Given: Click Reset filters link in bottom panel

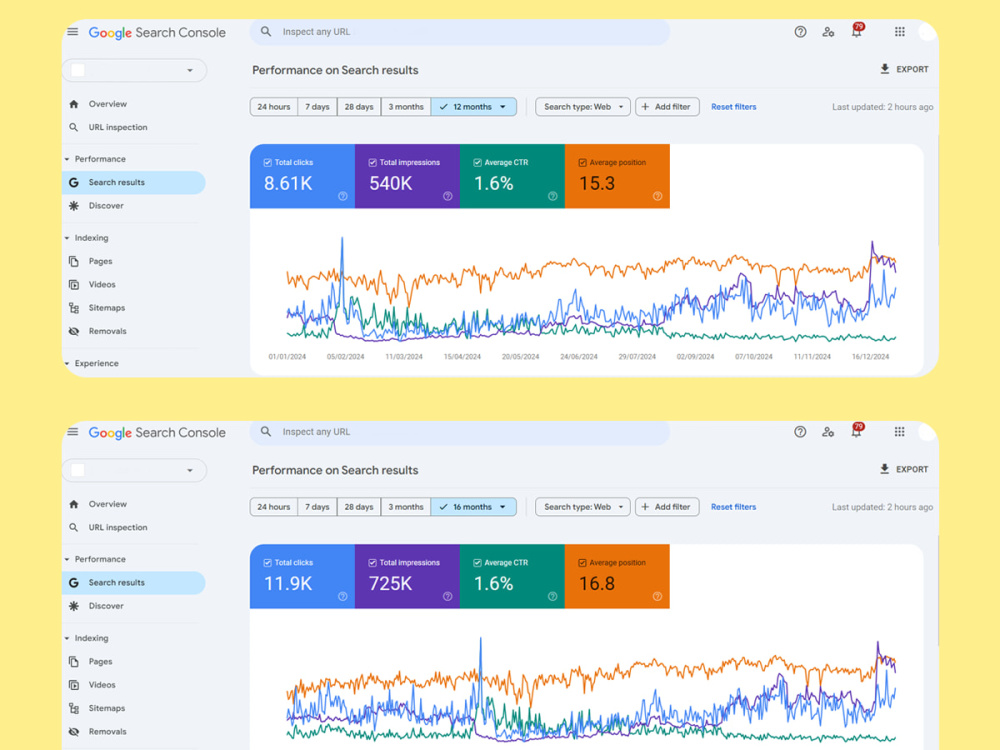Looking at the screenshot, I should pyautogui.click(x=733, y=507).
